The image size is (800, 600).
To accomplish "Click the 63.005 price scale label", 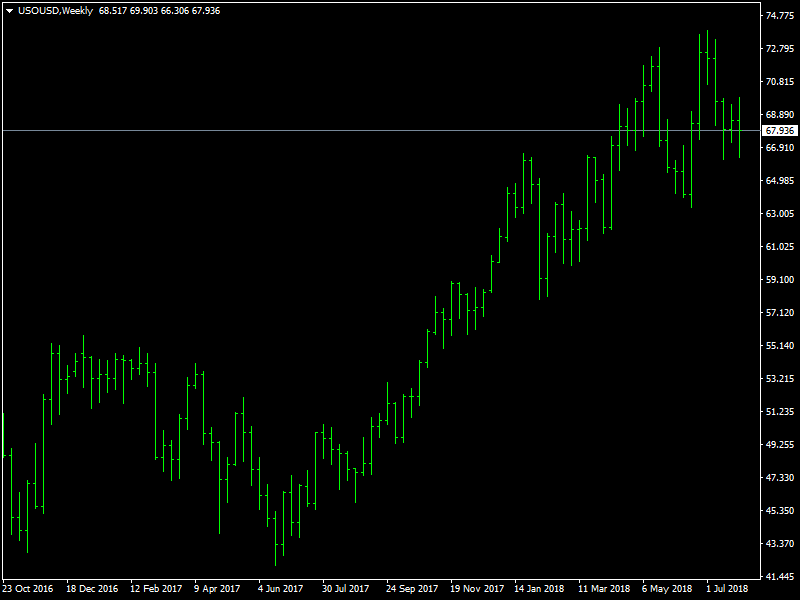I will click(x=780, y=213).
